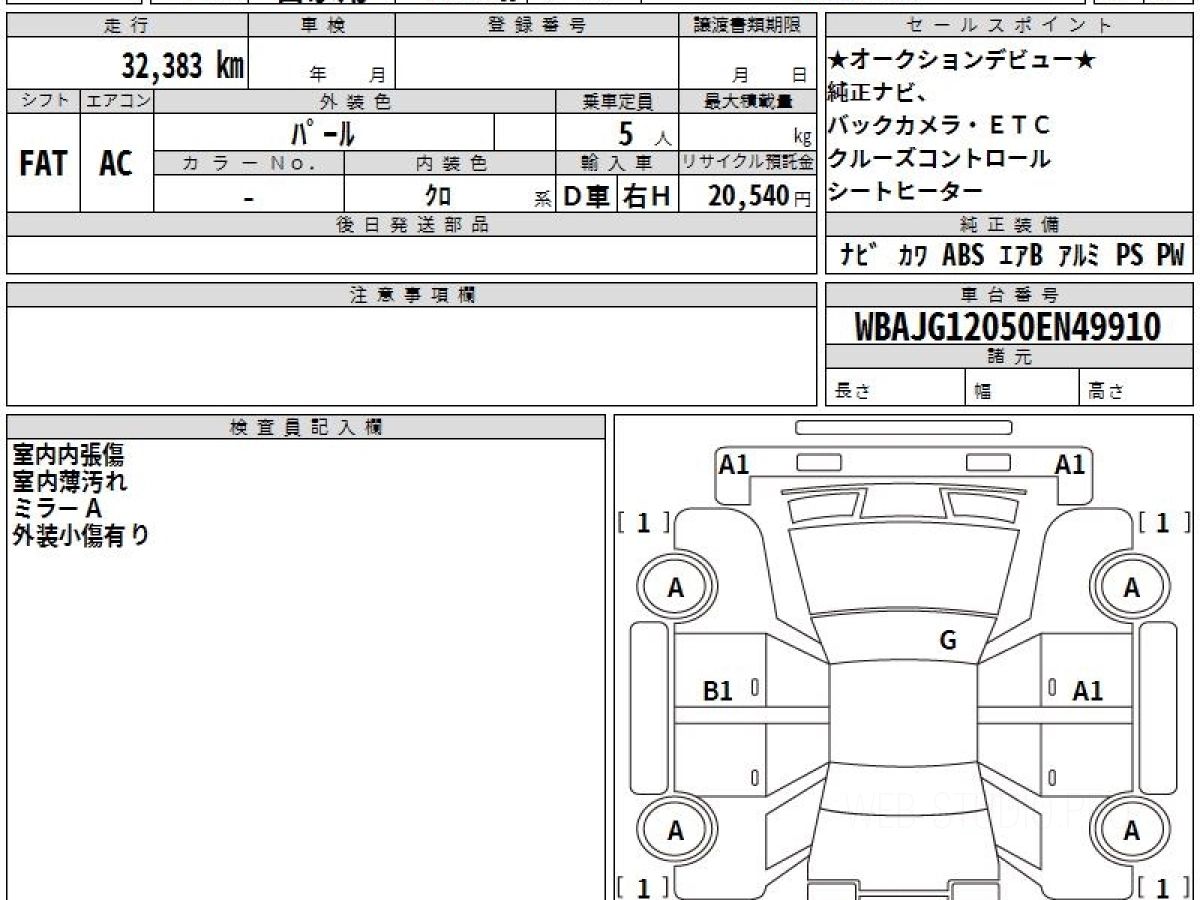Select the inspector note 室内薄汚れ
Image resolution: width=1200 pixels, height=900 pixels.
[70, 482]
